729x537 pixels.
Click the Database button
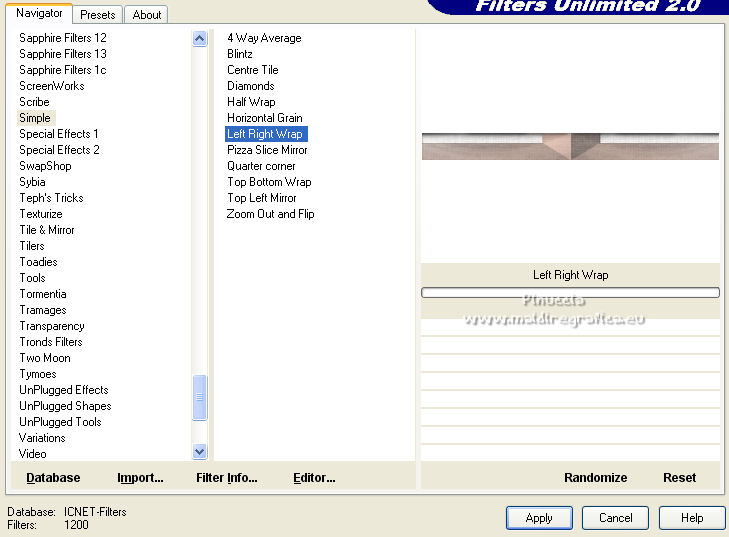(53, 477)
